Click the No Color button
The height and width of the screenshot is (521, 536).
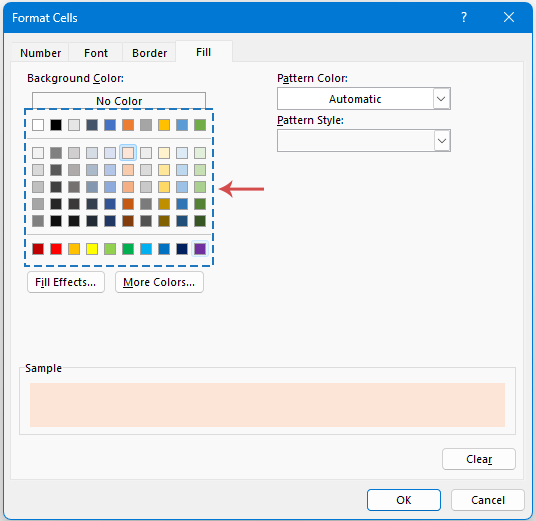(119, 101)
